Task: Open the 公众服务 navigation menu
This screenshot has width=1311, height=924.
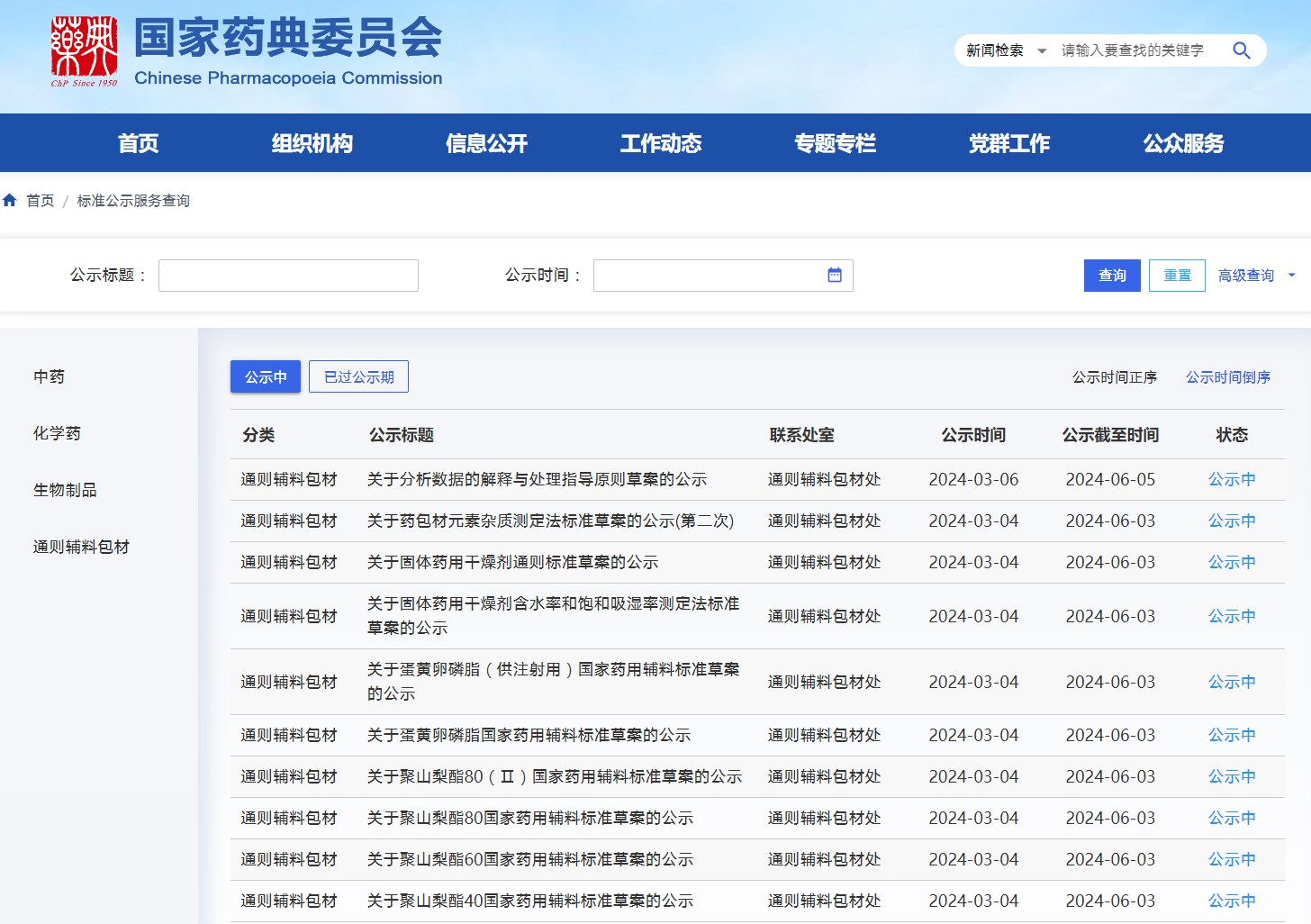Action: pyautogui.click(x=1183, y=143)
